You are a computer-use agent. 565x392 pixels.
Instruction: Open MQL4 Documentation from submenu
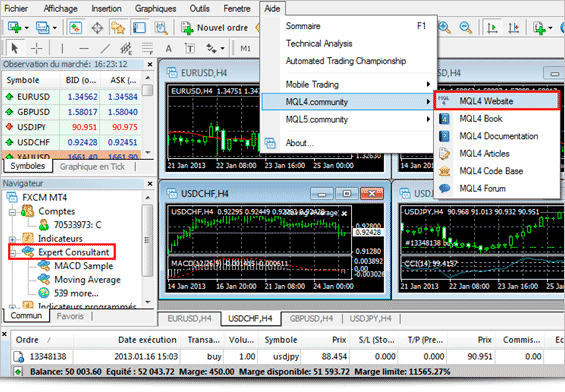(x=497, y=136)
